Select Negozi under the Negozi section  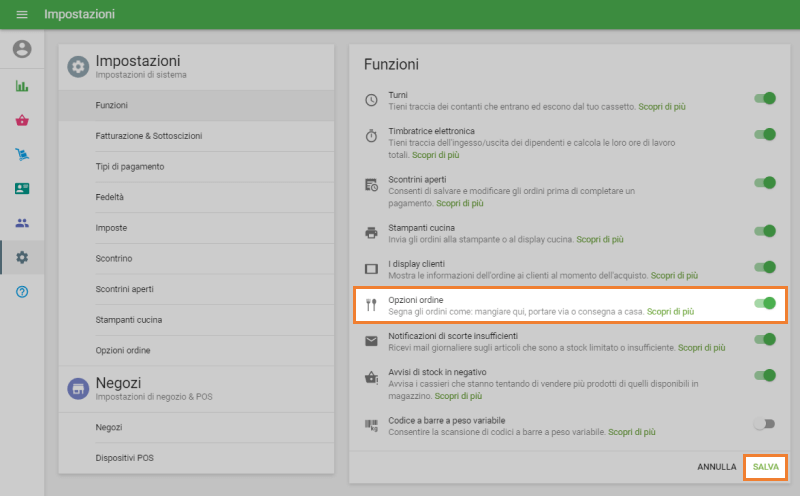pos(109,427)
